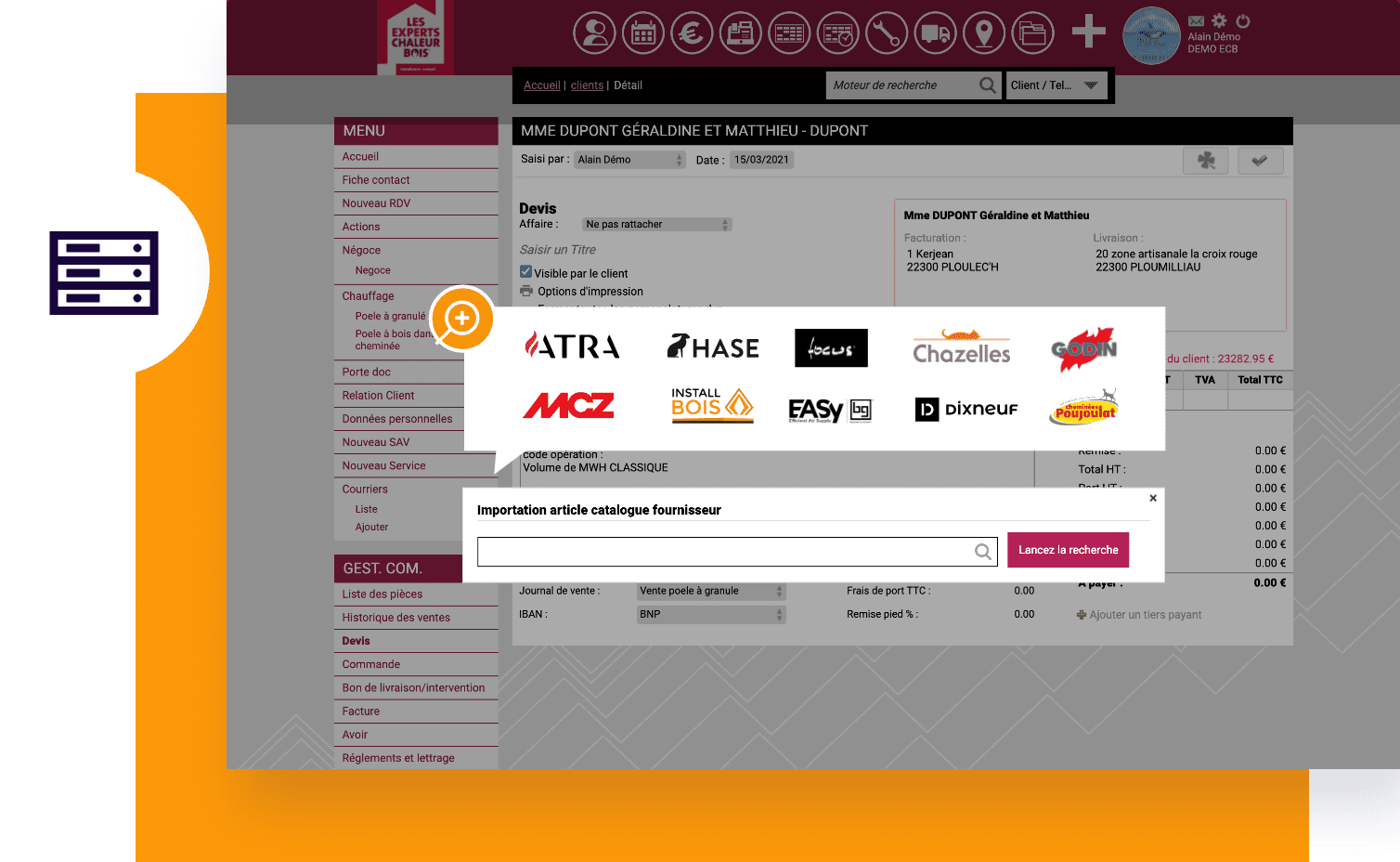Open Relation Client menu item
Screen dimensions: 1400x862
(x=399, y=396)
